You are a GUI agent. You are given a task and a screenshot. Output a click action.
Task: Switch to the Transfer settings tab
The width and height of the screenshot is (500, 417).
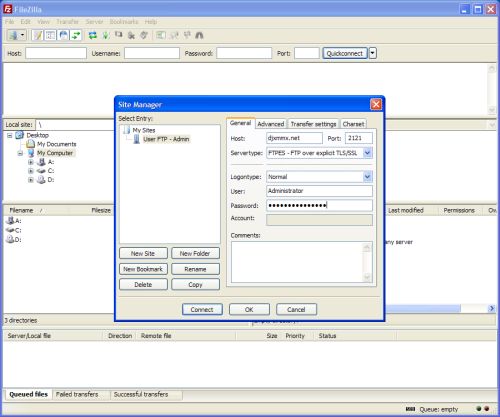(x=313, y=124)
